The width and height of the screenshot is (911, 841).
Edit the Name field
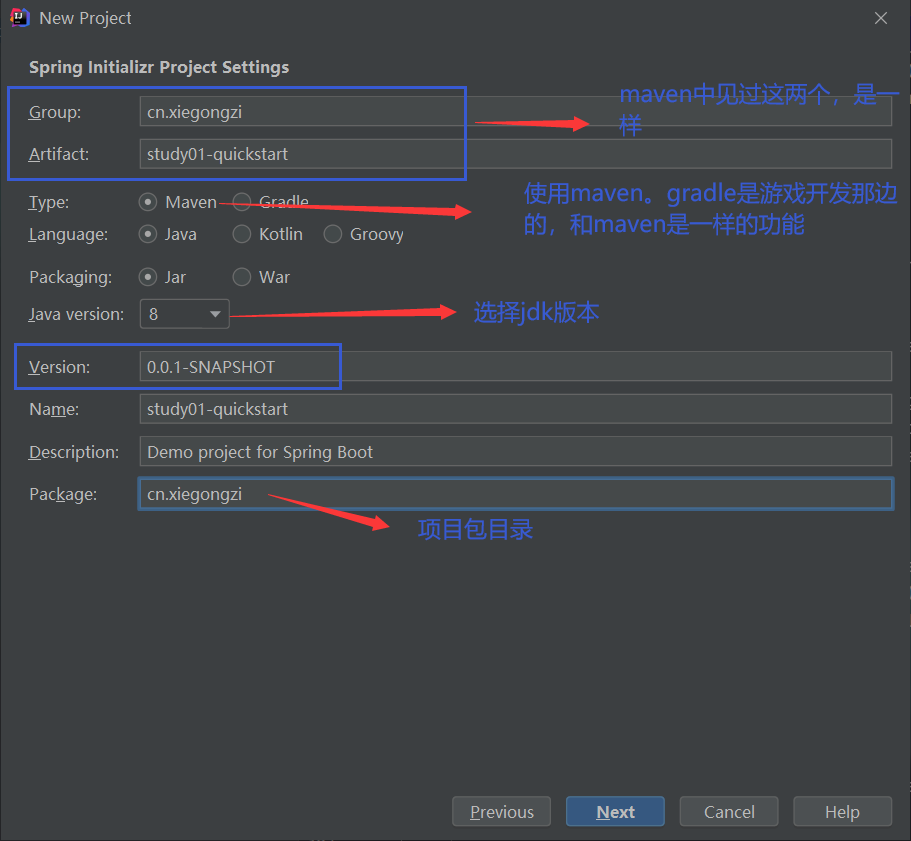(x=515, y=409)
